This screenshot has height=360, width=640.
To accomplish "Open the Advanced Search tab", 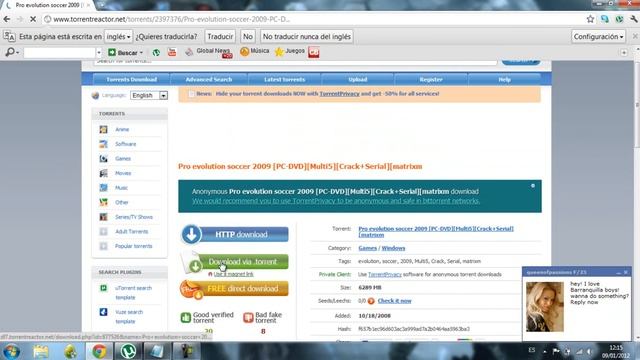I will [x=209, y=80].
